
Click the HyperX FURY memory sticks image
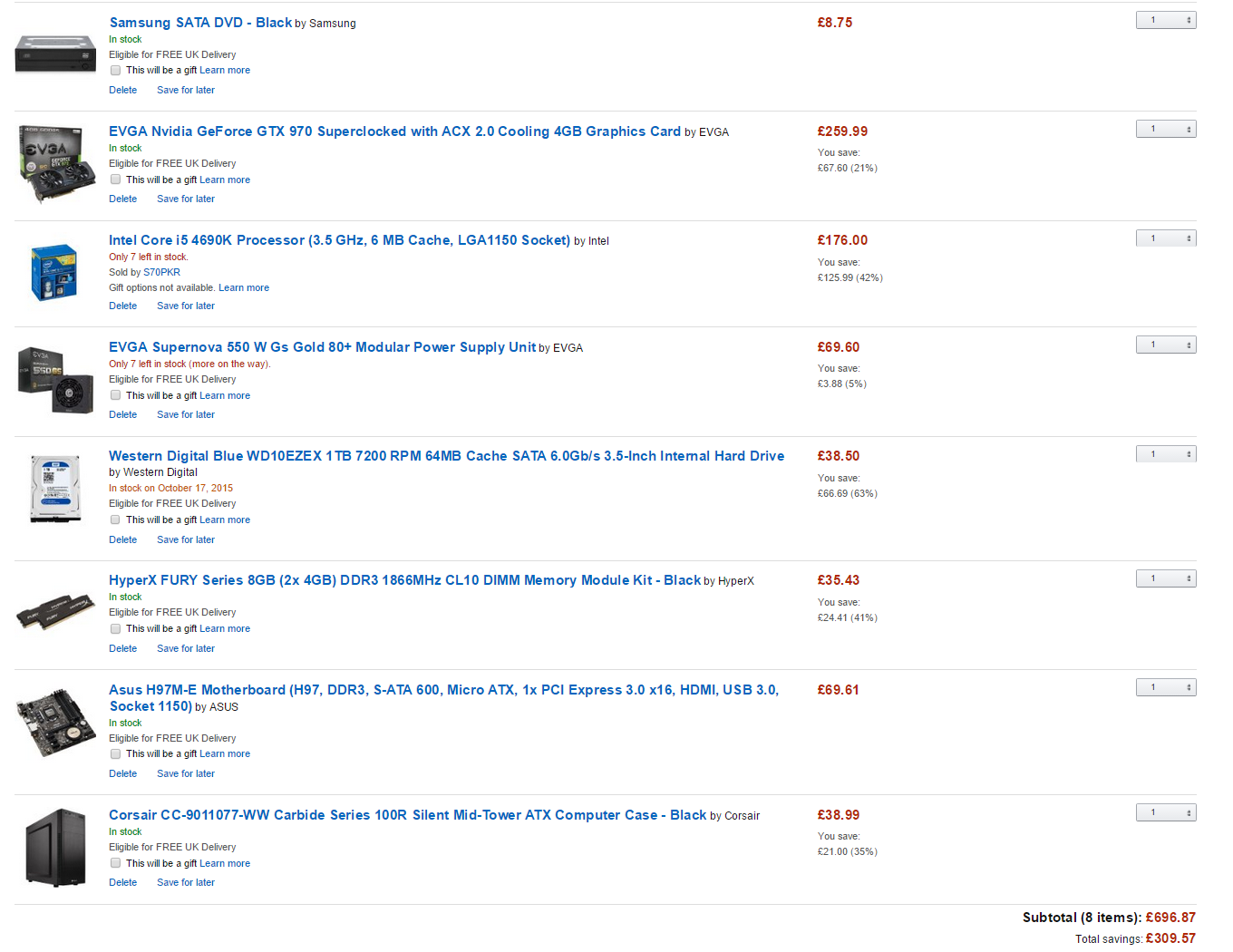tap(55, 612)
